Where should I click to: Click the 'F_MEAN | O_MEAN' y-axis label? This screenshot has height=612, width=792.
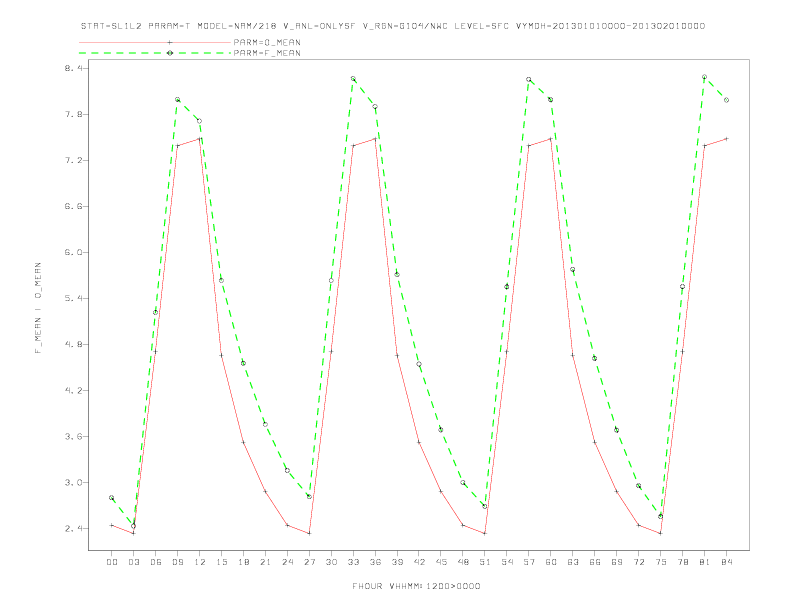pos(38,308)
